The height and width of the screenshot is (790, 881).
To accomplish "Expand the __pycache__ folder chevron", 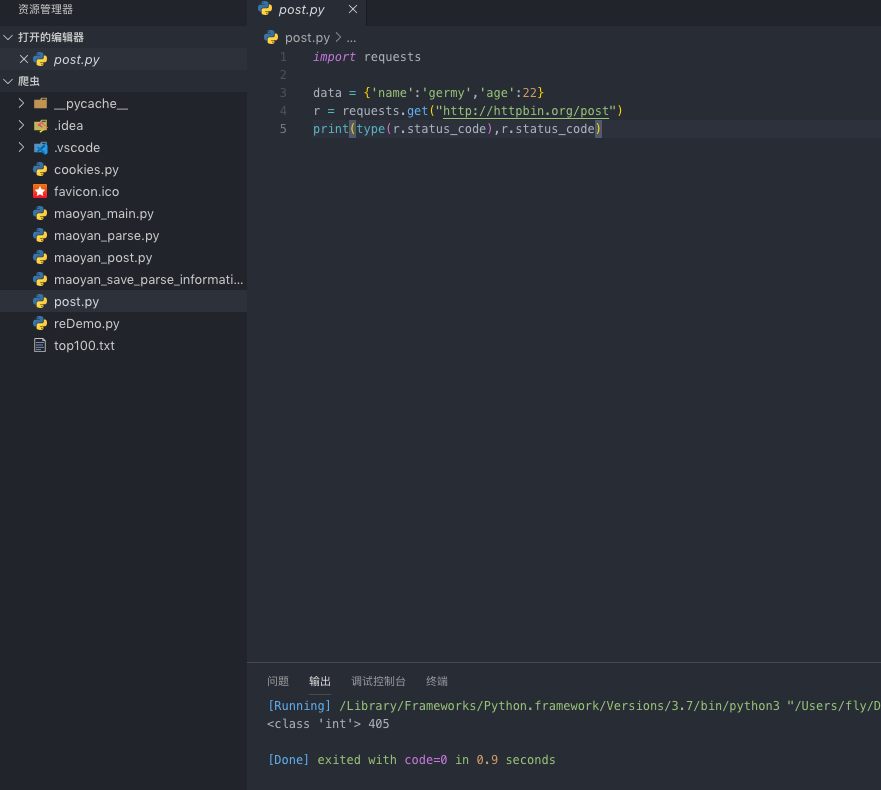I will (21, 103).
